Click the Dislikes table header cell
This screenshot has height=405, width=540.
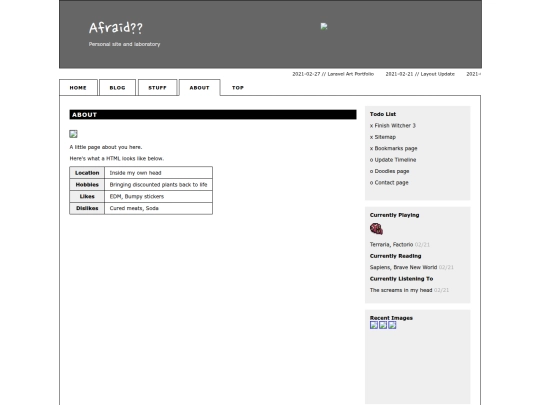click(87, 208)
